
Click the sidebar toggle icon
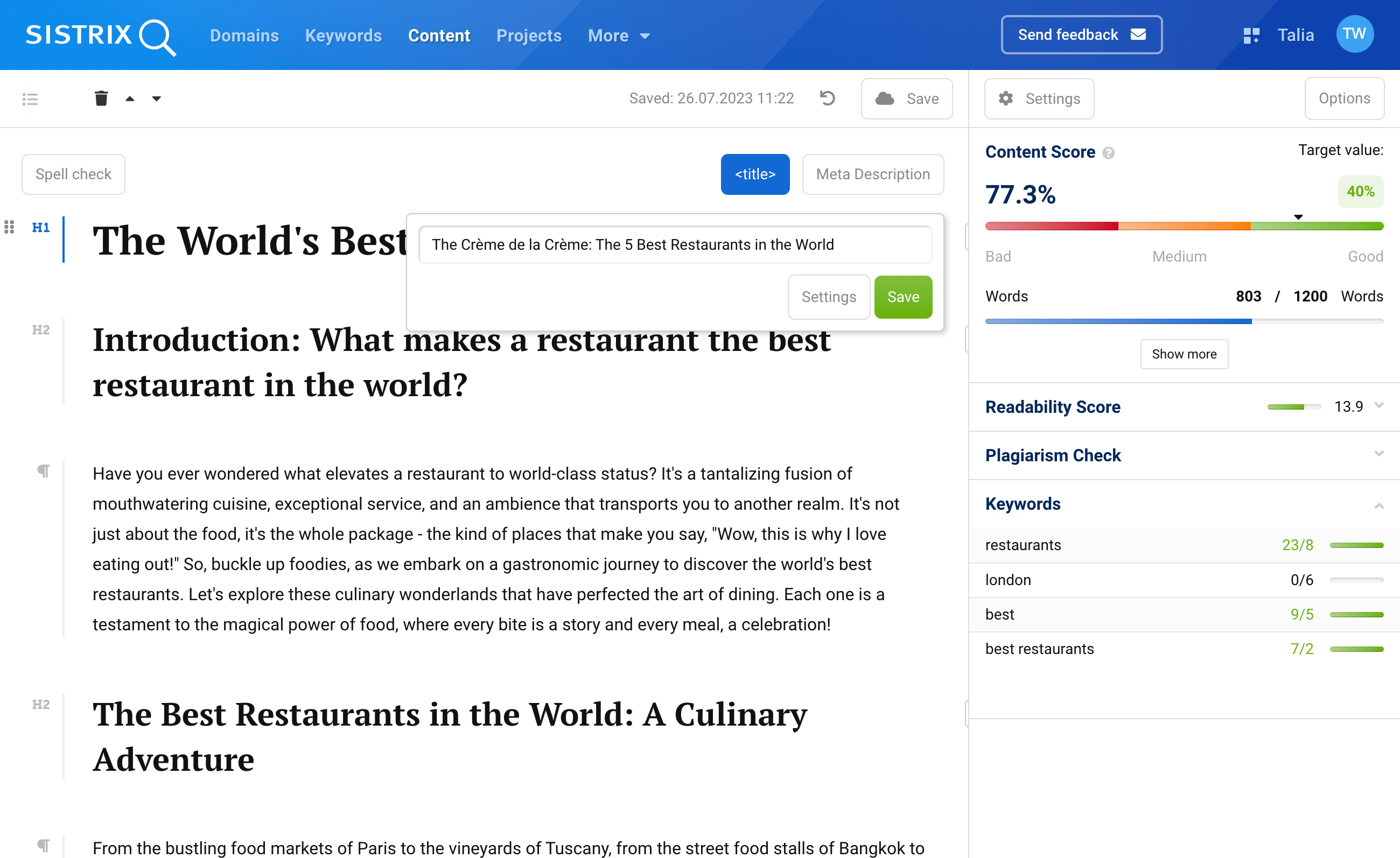coord(30,99)
